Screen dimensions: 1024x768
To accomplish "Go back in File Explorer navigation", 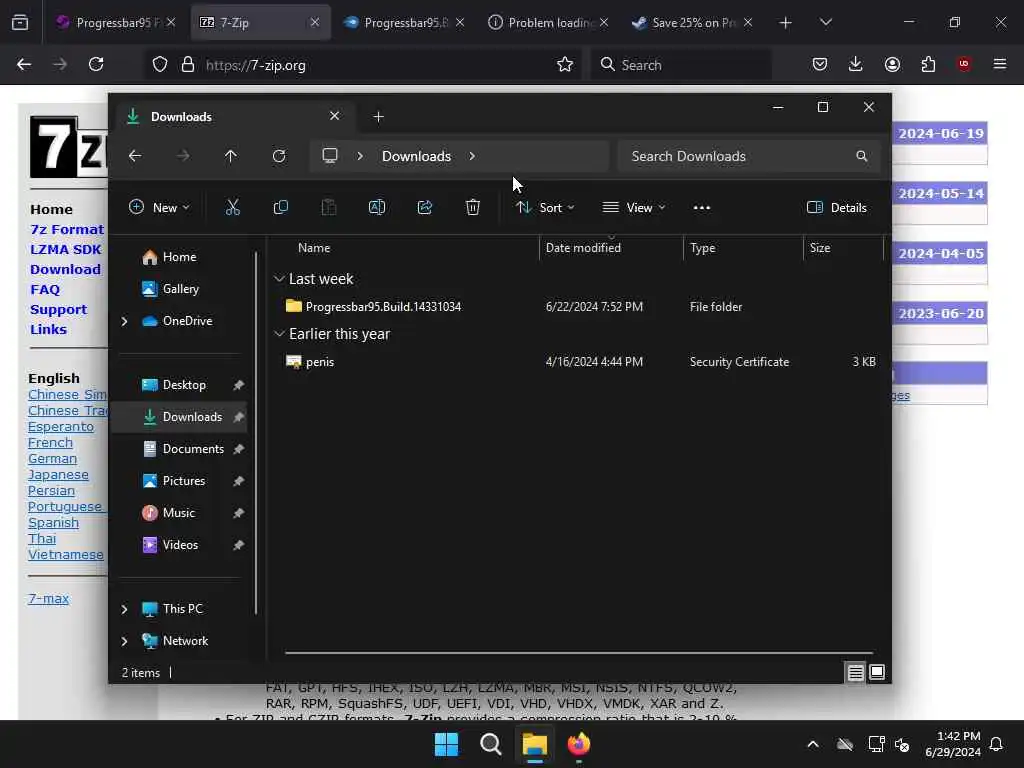I will (x=135, y=156).
